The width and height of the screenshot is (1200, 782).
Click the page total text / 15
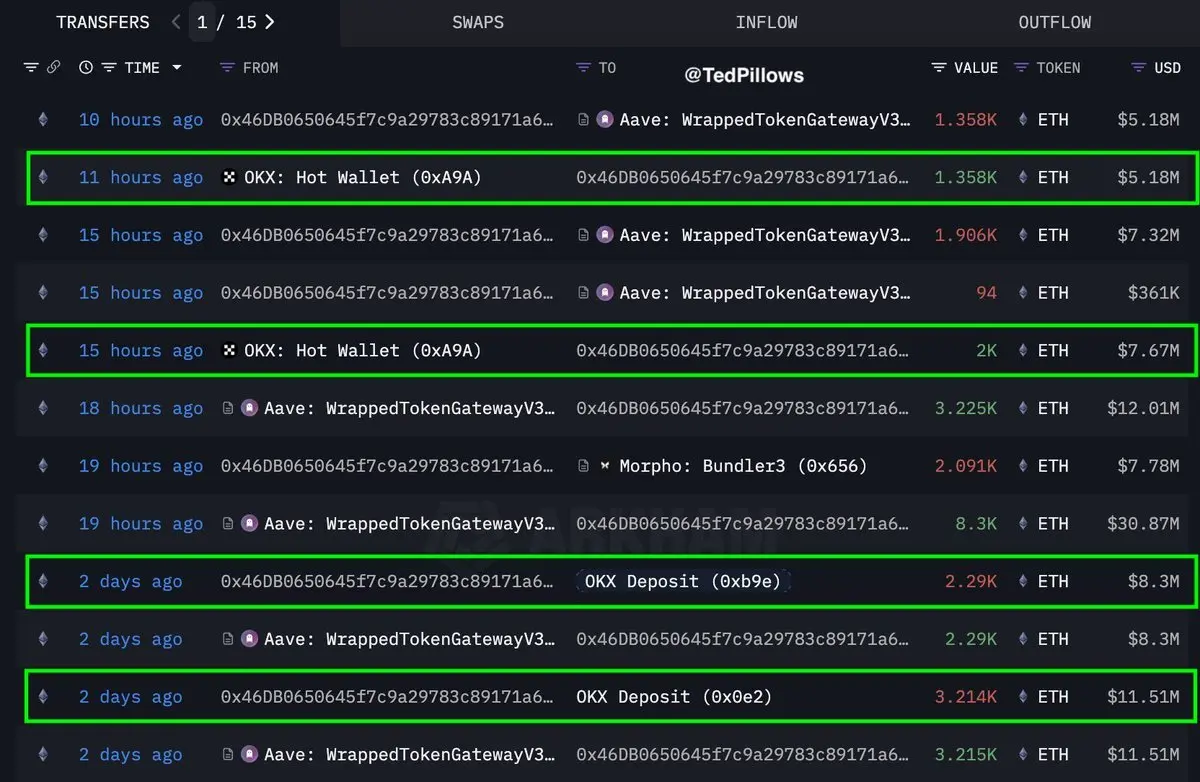[239, 22]
